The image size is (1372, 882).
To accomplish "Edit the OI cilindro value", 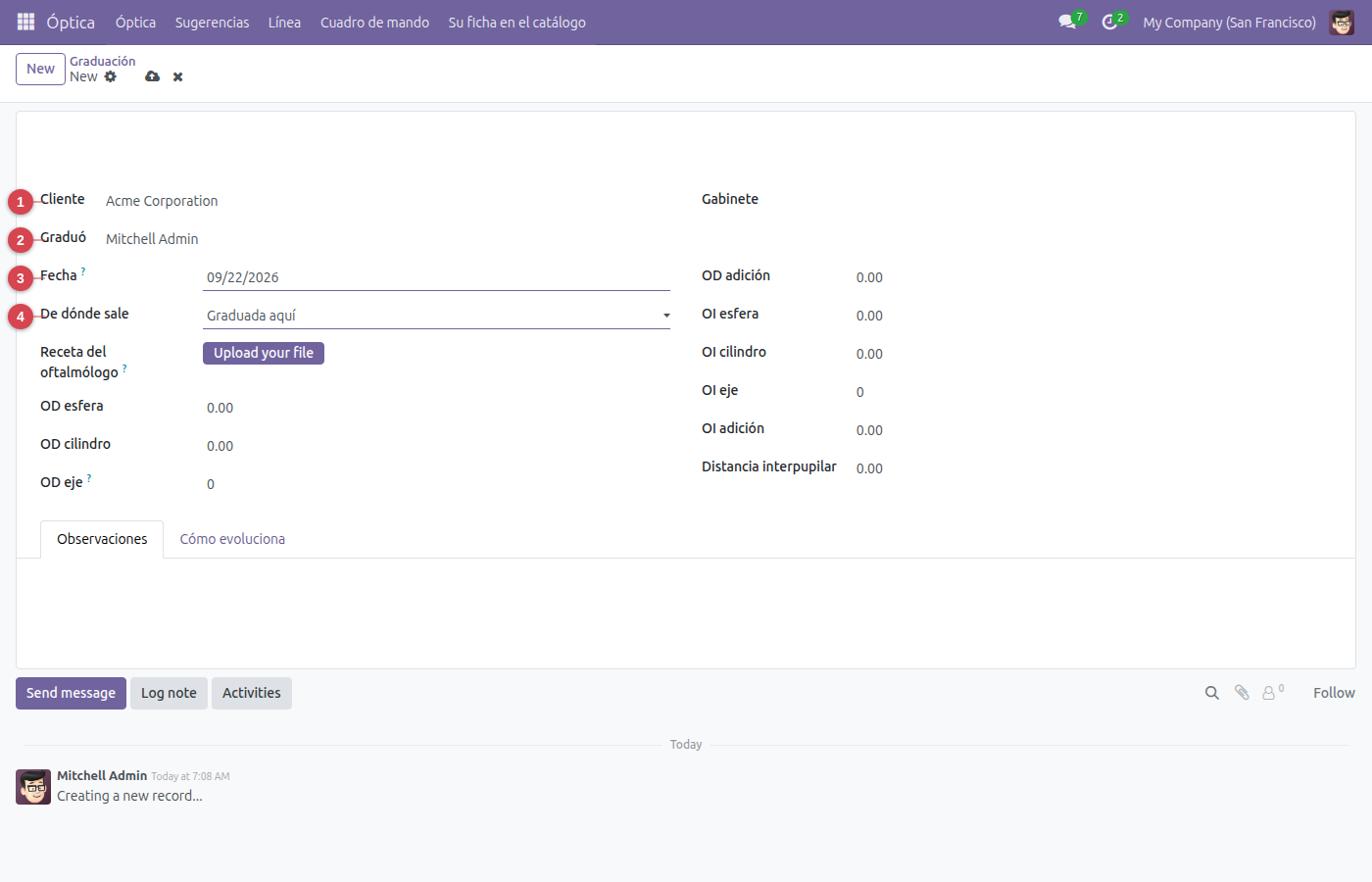I will click(x=1092, y=354).
